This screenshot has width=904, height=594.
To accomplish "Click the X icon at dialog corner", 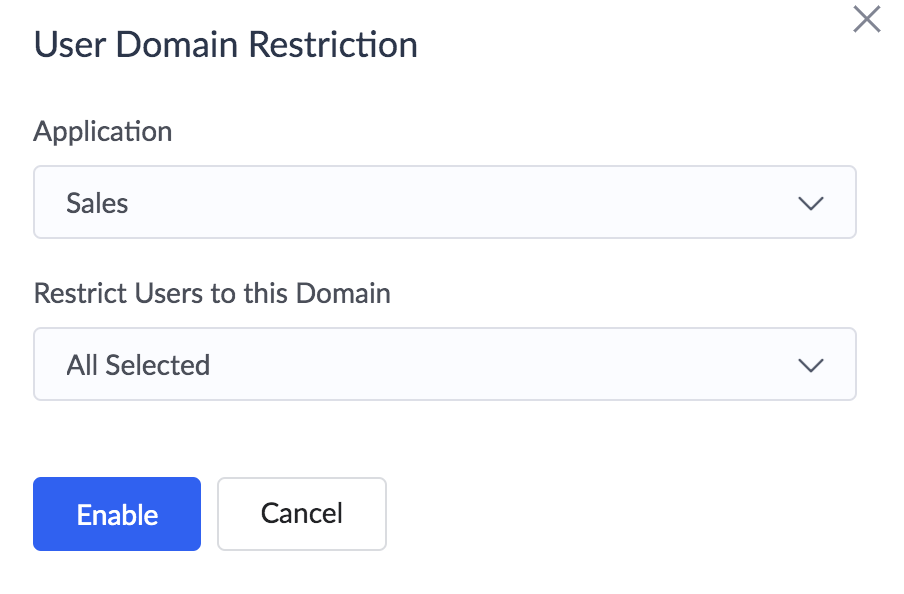I will pyautogui.click(x=867, y=19).
